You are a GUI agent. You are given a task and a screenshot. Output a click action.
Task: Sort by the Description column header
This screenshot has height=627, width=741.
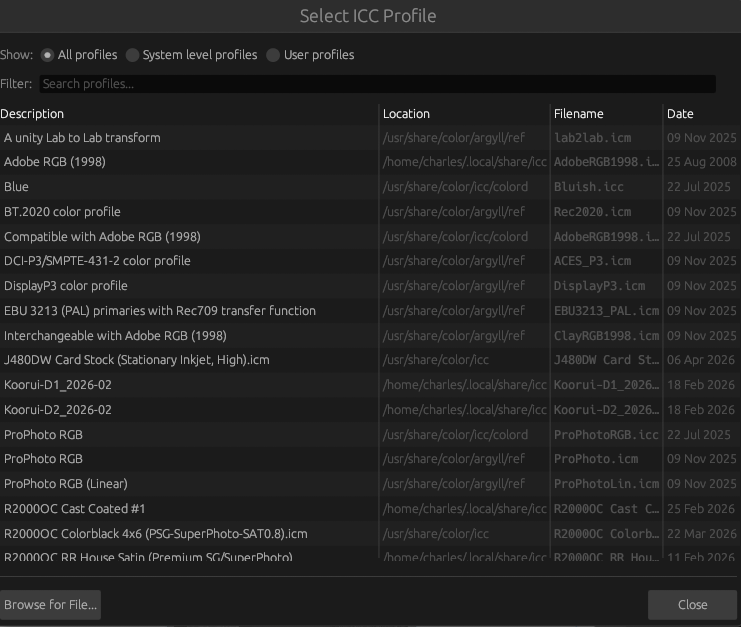[x=32, y=114]
